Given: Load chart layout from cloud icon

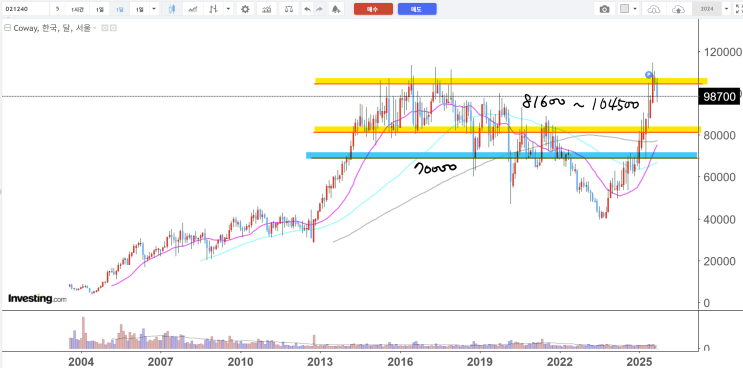Looking at the screenshot, I should pos(653,9).
